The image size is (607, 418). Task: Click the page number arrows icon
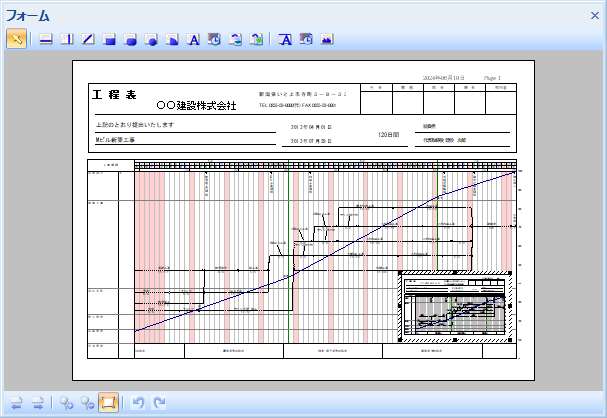[235, 39]
